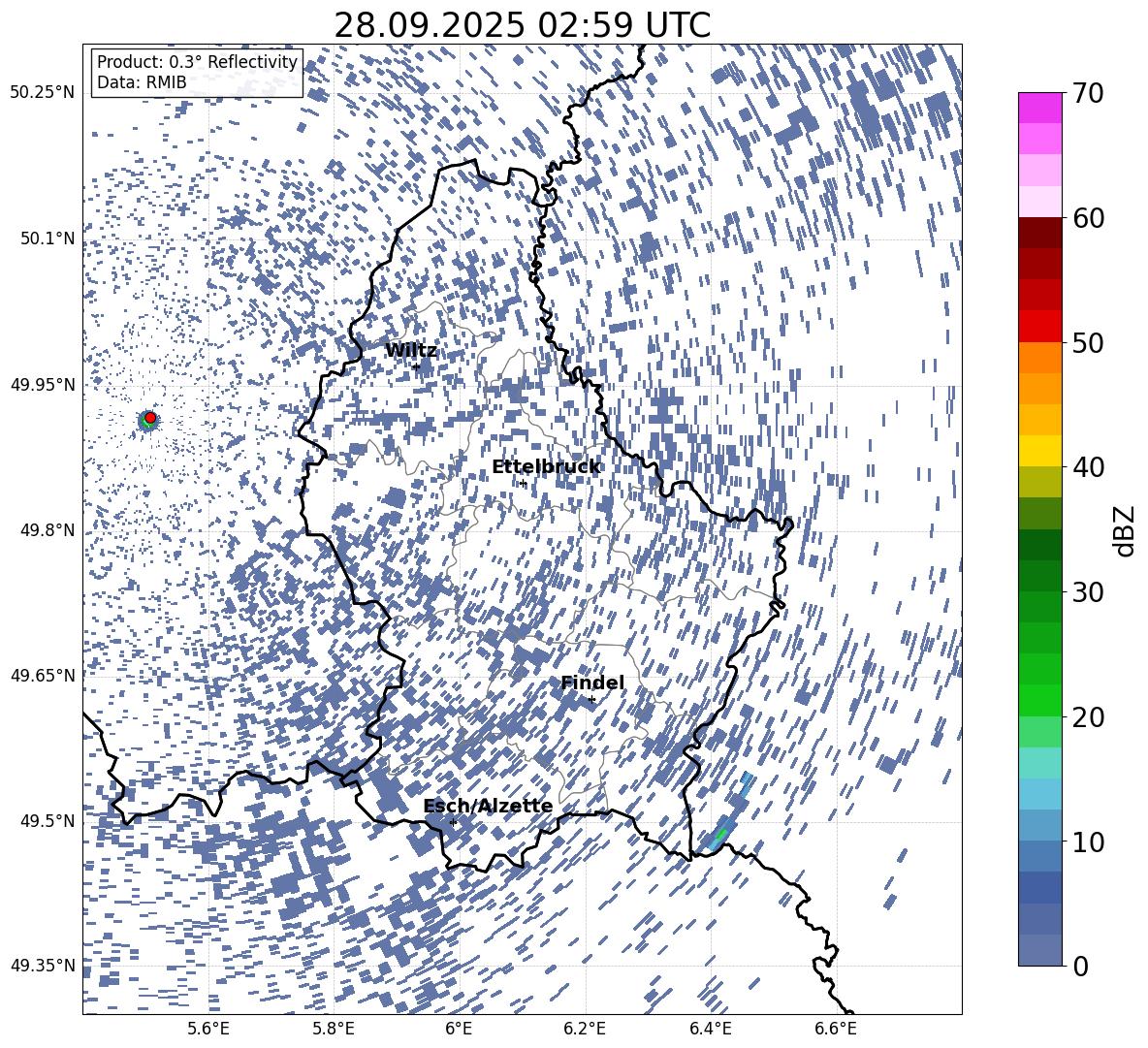Click the Wiltz station cross marker
Image resolution: width=1148 pixels, height=1048 pixels.
[x=416, y=366]
